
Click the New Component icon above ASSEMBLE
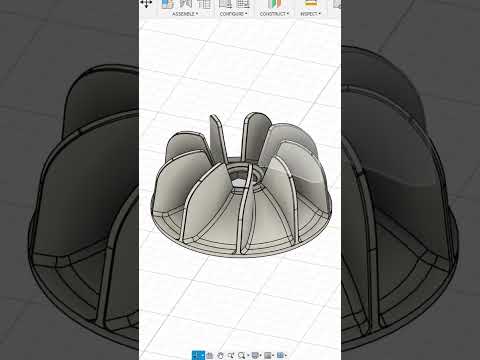point(168,4)
